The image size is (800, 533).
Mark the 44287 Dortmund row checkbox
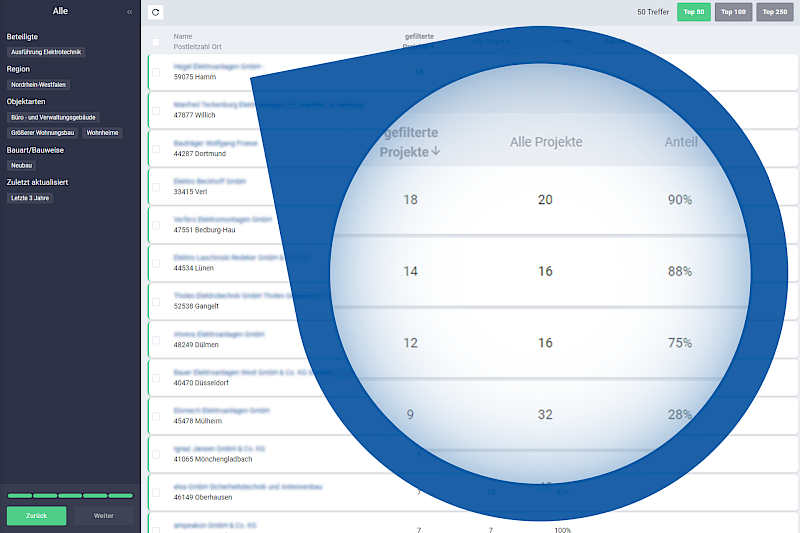point(155,149)
